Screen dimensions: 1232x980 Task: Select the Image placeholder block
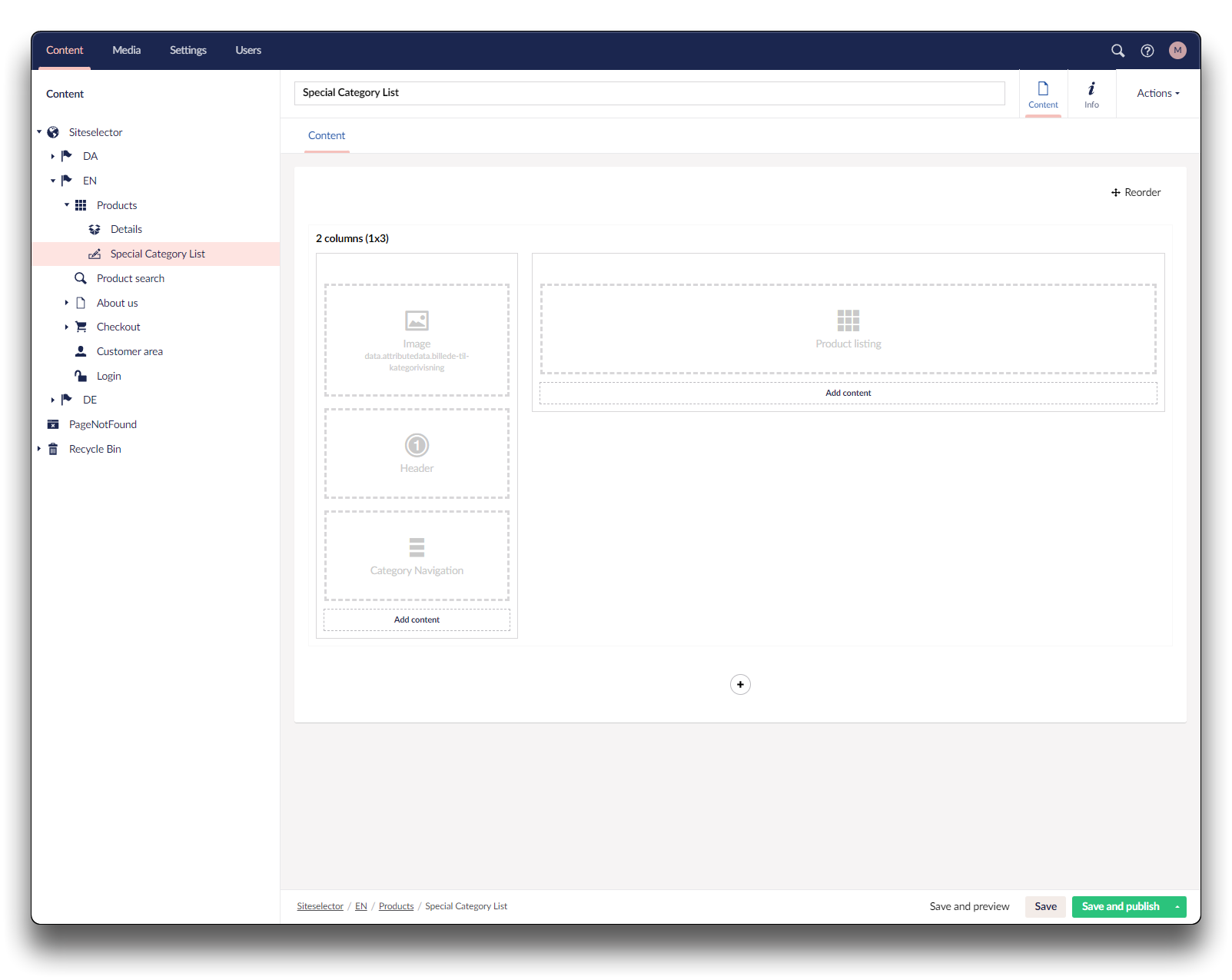(417, 340)
